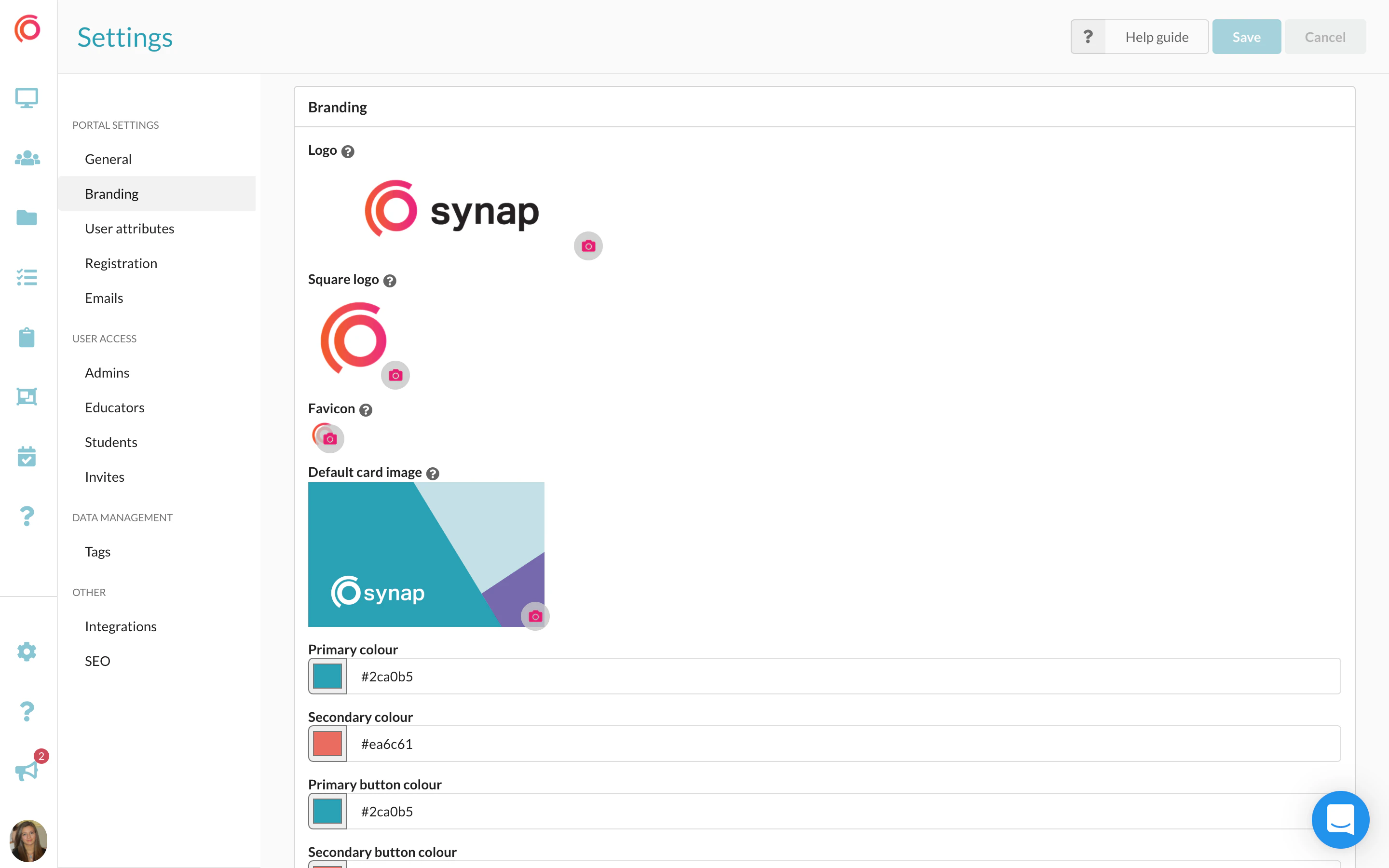Change the Square logo via its camera icon
The width and height of the screenshot is (1389, 868).
(395, 375)
